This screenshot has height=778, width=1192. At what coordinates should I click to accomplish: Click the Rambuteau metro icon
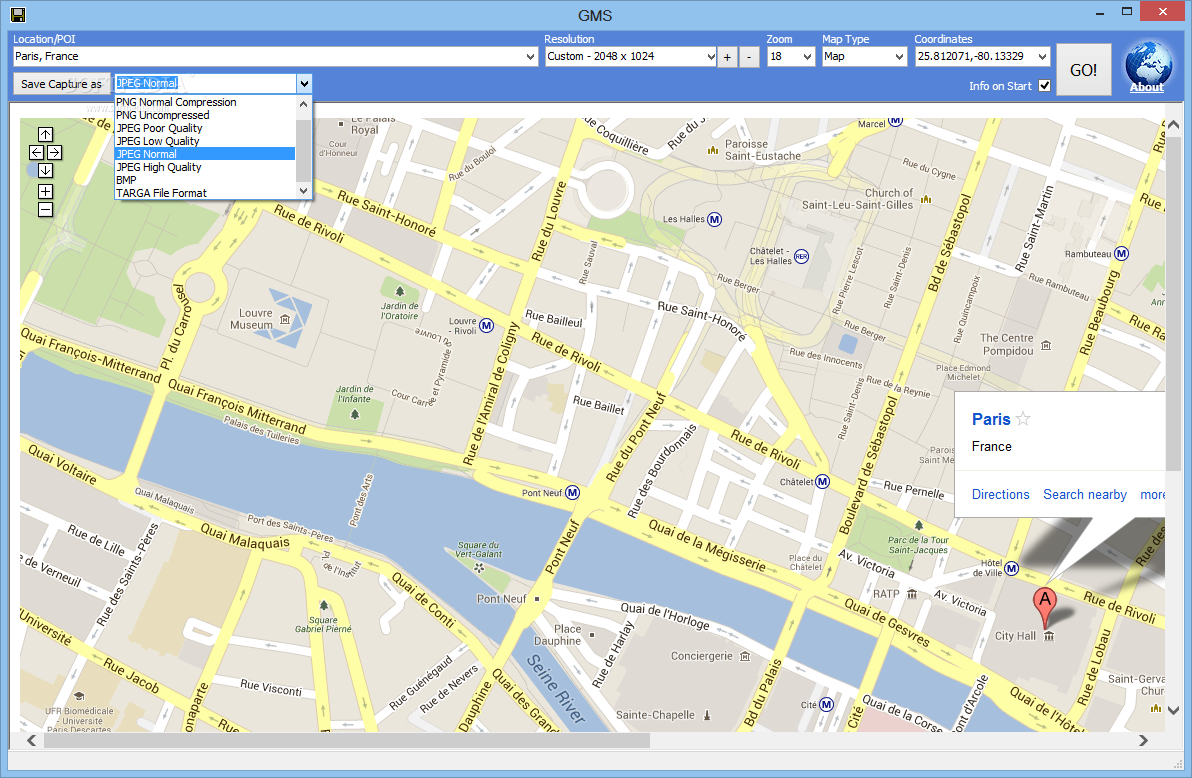1121,253
